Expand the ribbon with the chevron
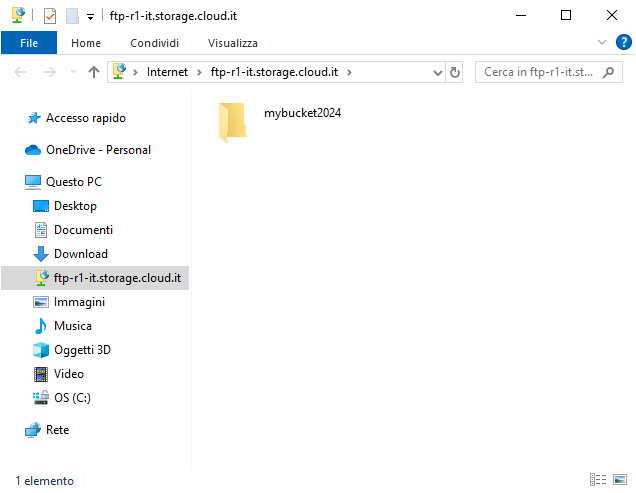Image resolution: width=636 pixels, height=493 pixels. click(x=602, y=42)
